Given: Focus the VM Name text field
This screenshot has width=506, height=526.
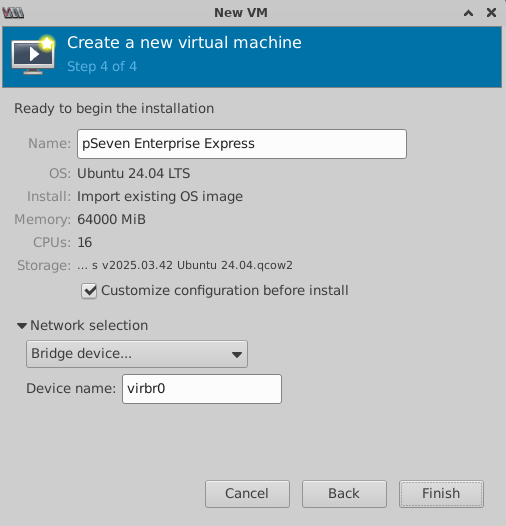Looking at the screenshot, I should point(242,144).
